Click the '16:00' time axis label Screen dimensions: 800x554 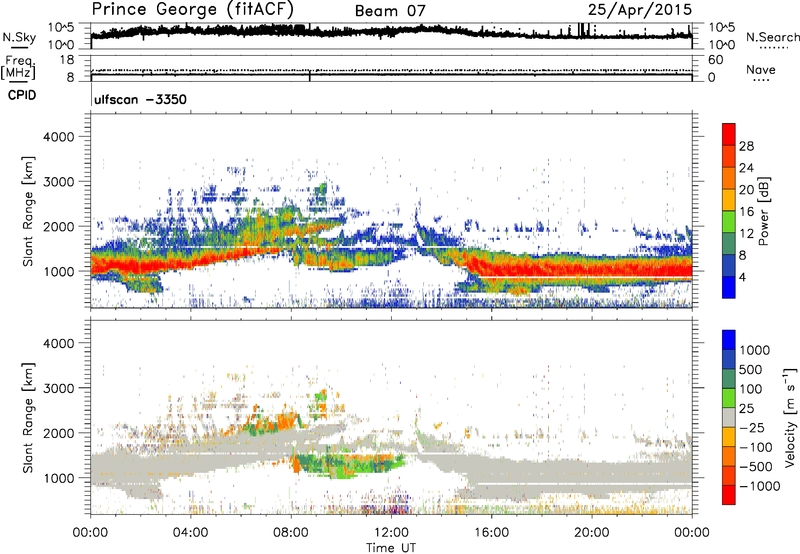pyautogui.click(x=491, y=532)
